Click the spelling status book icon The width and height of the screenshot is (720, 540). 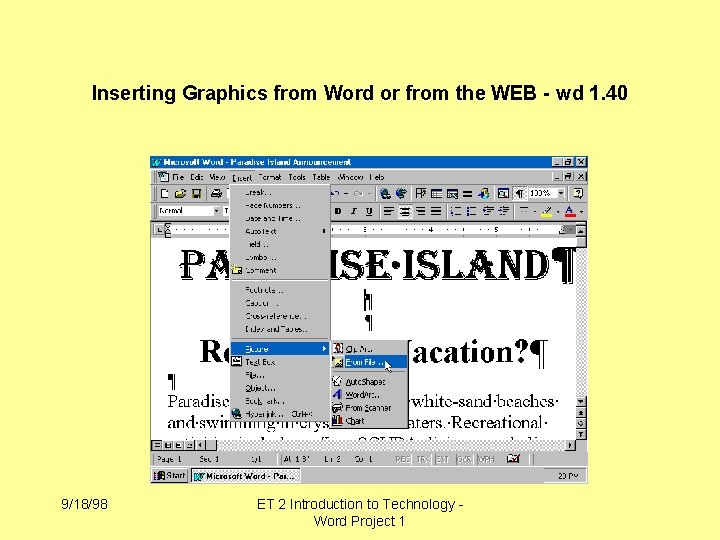[x=513, y=458]
